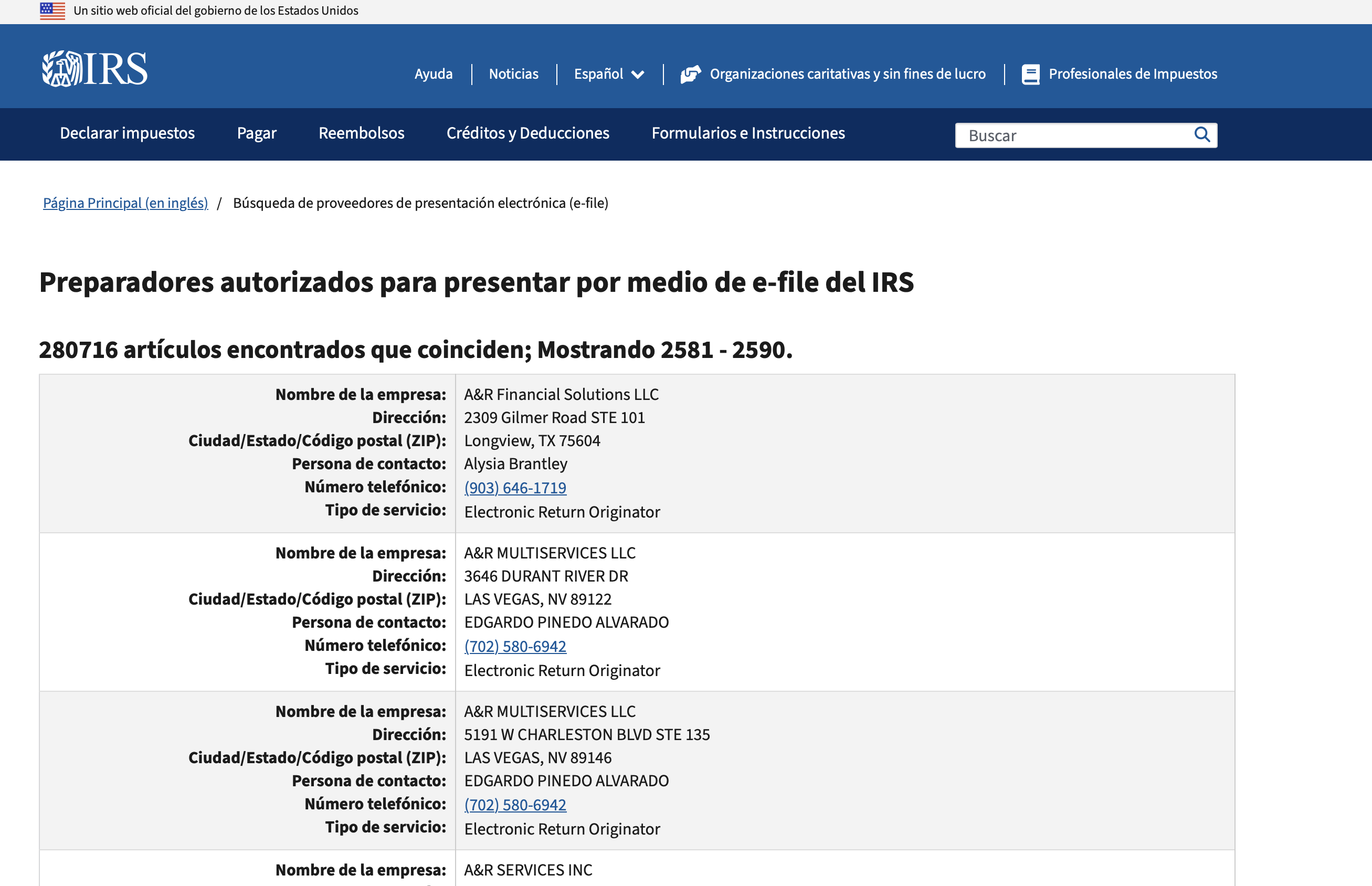
Task: Open the Noticias link
Action: pos(513,74)
